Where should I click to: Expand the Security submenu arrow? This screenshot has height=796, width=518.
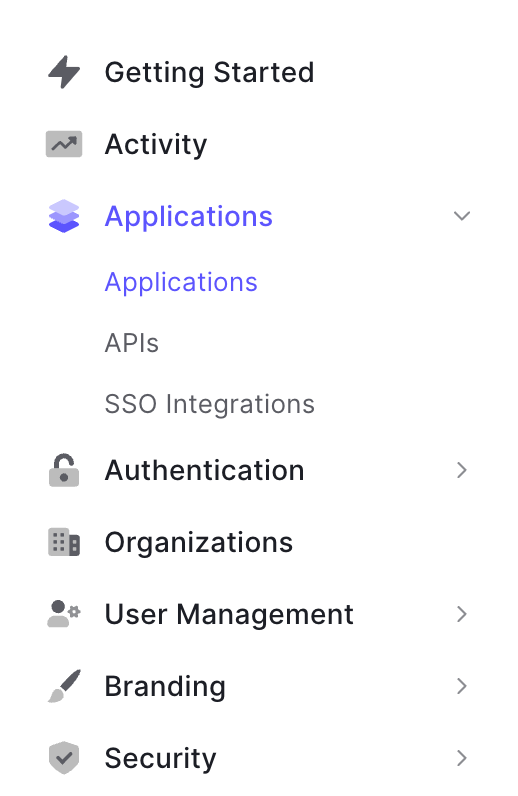tap(462, 758)
